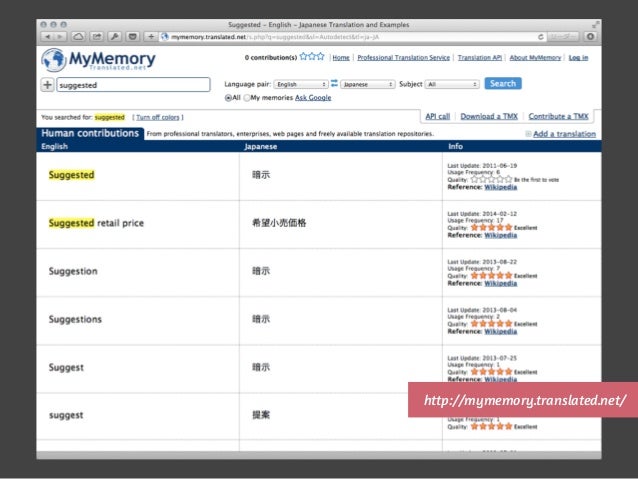Open the English source language dropdown
Image resolution: width=638 pixels, height=479 pixels.
coord(301,84)
